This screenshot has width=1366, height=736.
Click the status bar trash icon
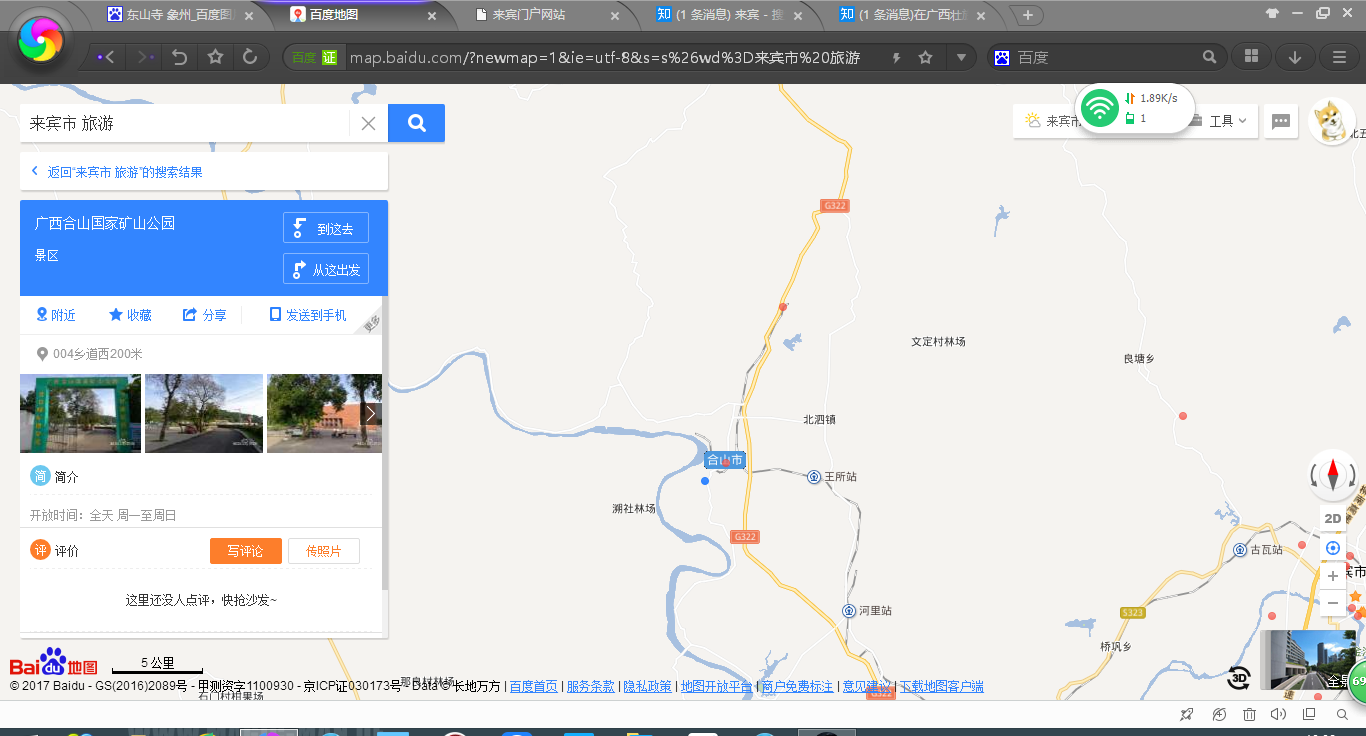[1249, 714]
